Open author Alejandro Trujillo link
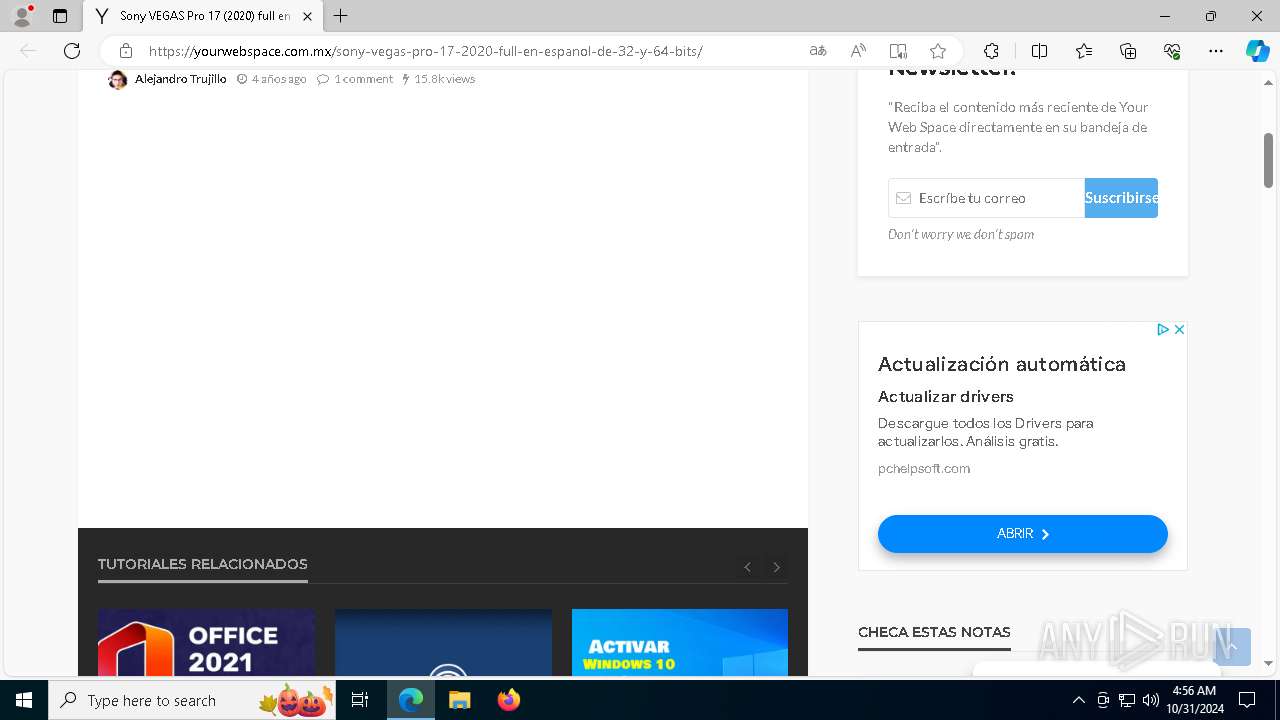 click(180, 79)
